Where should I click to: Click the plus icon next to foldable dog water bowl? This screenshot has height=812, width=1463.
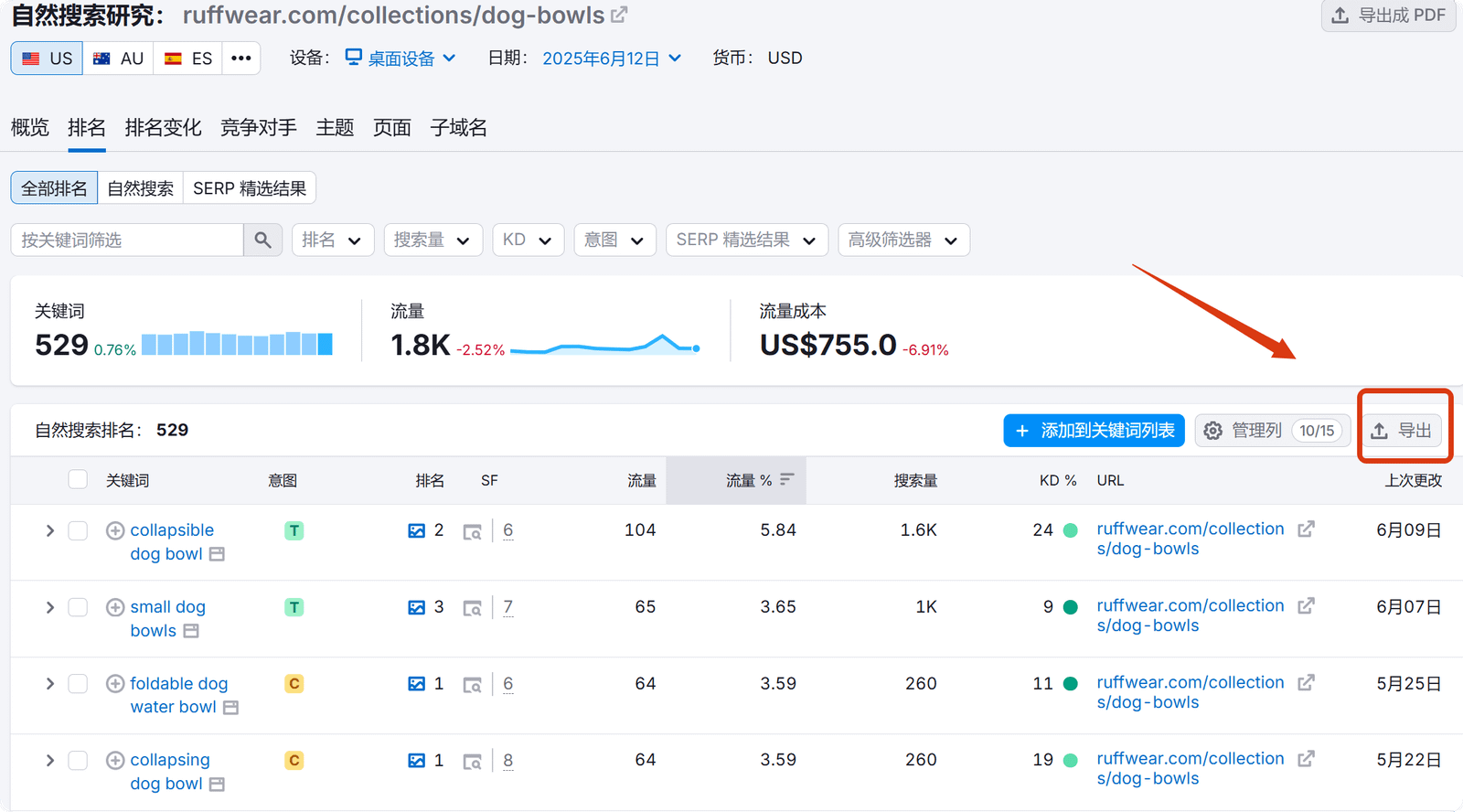(x=115, y=684)
